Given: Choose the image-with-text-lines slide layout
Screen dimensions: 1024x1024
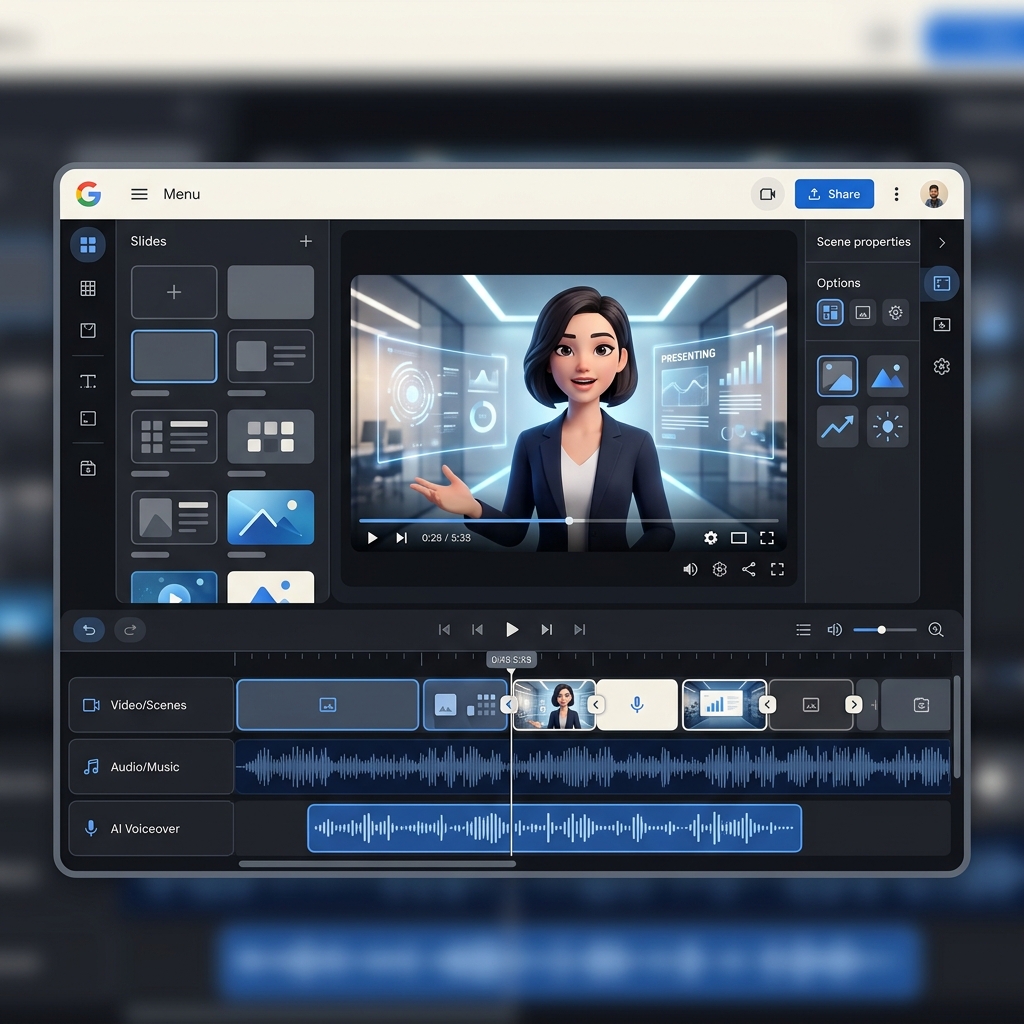Looking at the screenshot, I should click(270, 356).
